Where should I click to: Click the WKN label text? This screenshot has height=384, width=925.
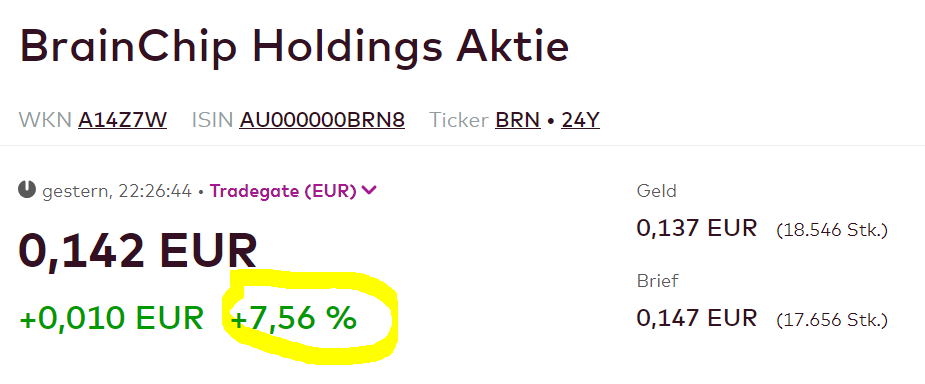point(45,120)
